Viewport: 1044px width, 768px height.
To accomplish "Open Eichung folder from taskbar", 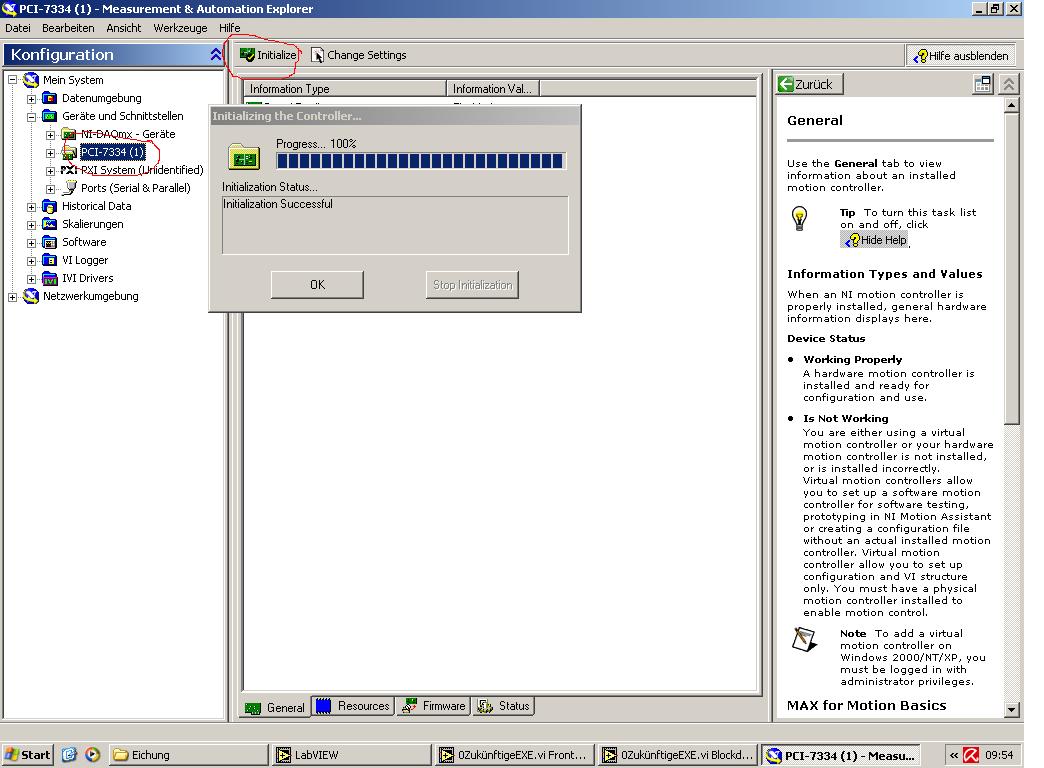I will 188,755.
